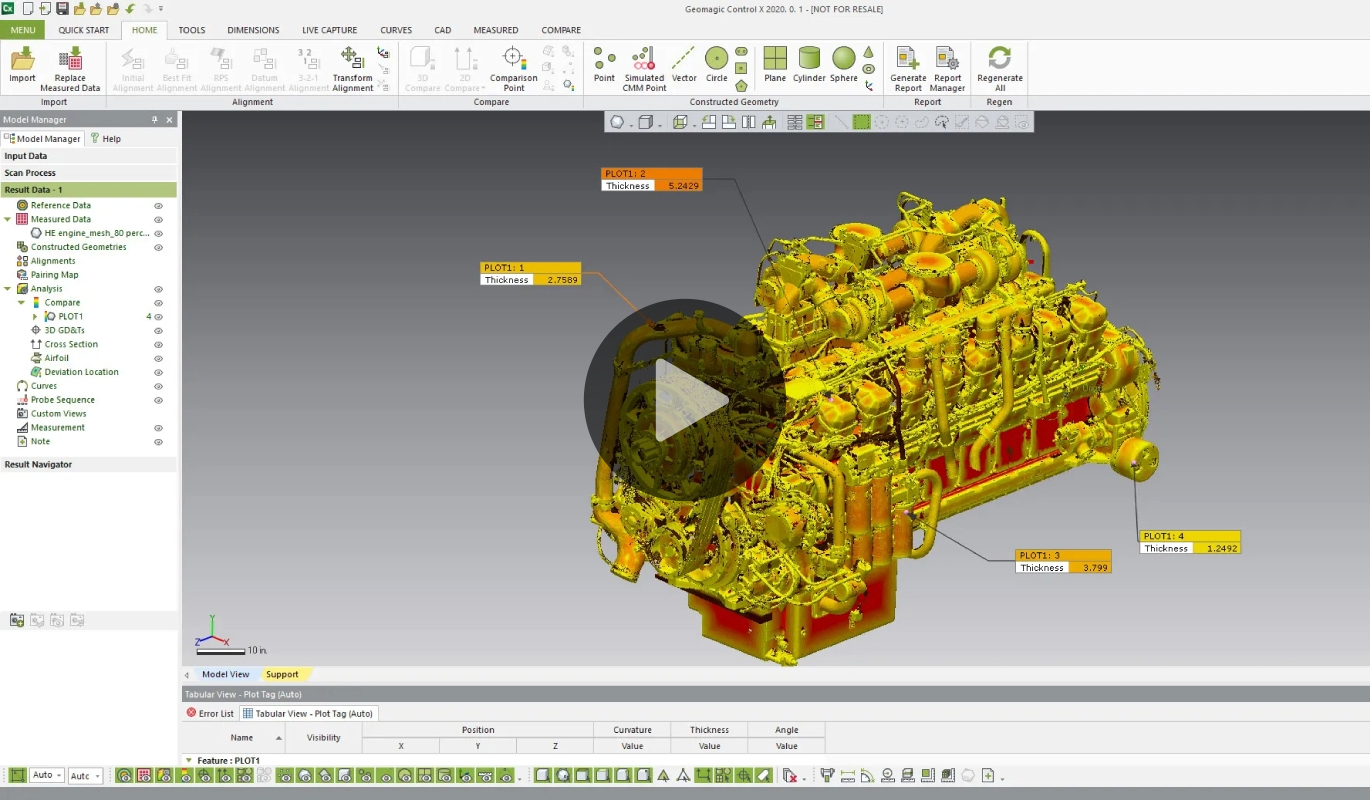Select the Pairing Map tree item

click(x=54, y=275)
